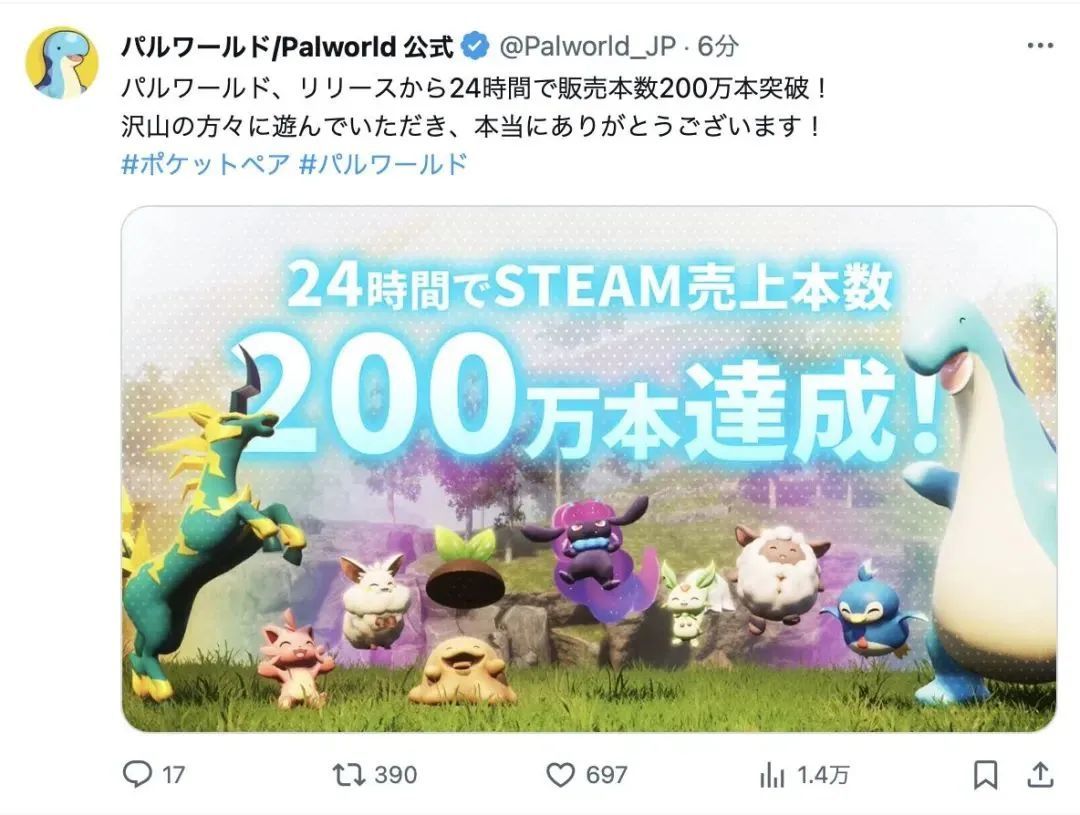
Task: Open the reply comment bubble icon
Action: pyautogui.click(x=137, y=774)
